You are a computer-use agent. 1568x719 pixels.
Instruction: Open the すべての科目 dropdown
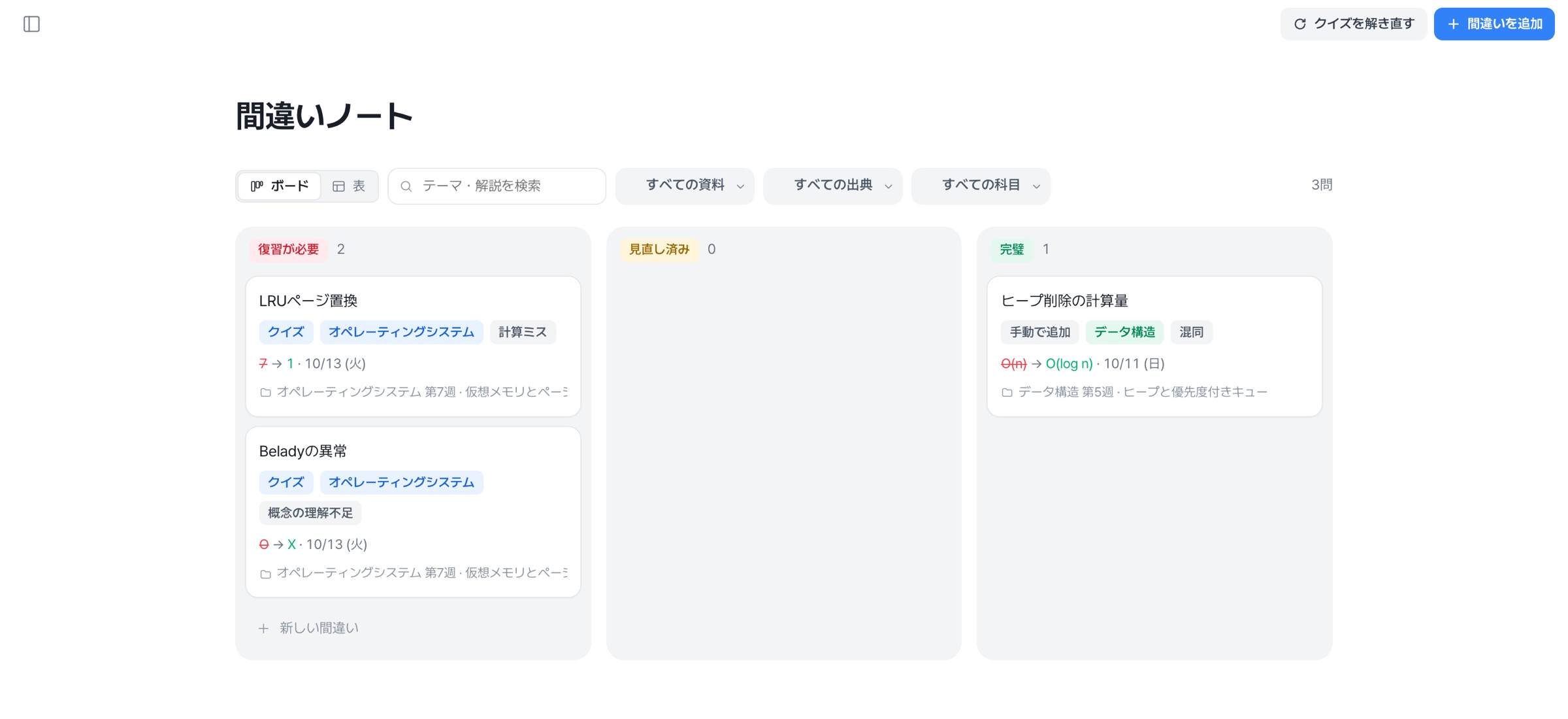tap(981, 186)
